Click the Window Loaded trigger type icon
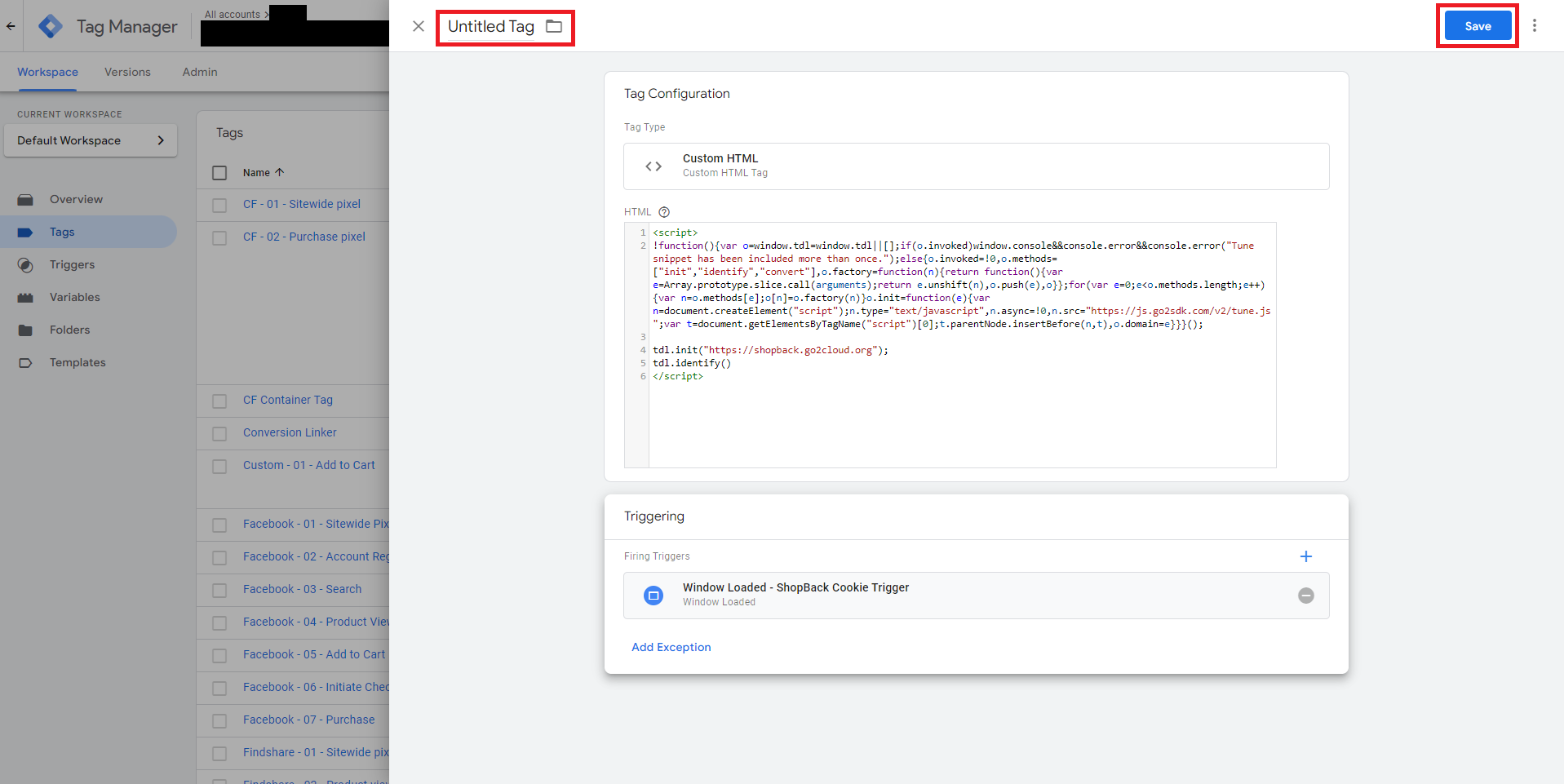This screenshot has height=784, width=1564. click(654, 596)
